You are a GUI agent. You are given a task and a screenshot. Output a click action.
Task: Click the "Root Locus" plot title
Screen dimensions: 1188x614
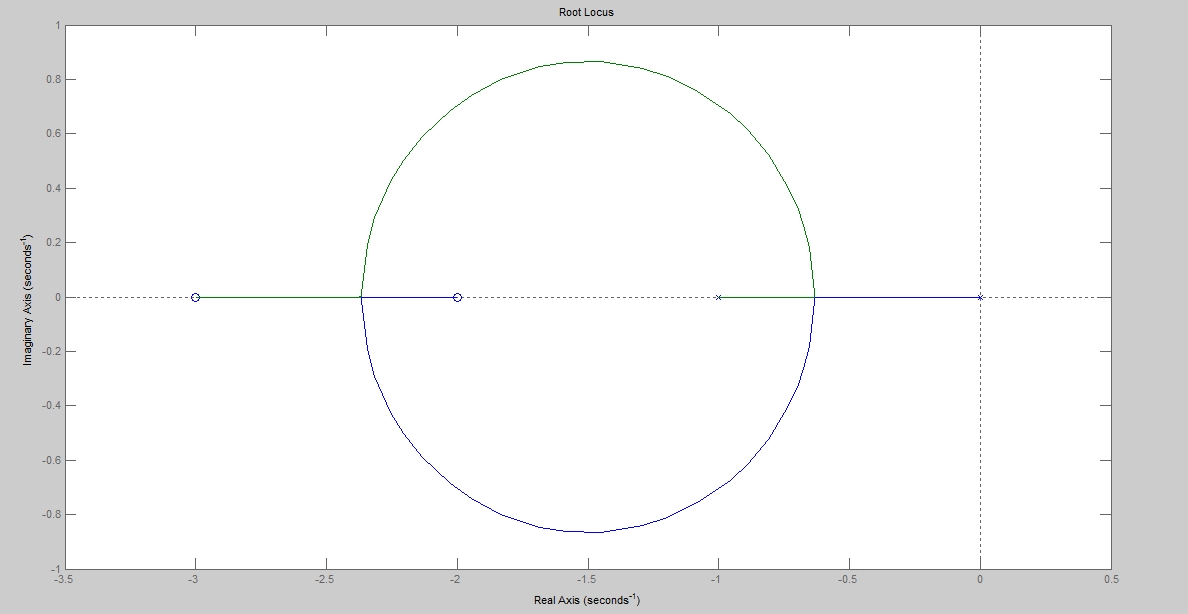pos(586,12)
